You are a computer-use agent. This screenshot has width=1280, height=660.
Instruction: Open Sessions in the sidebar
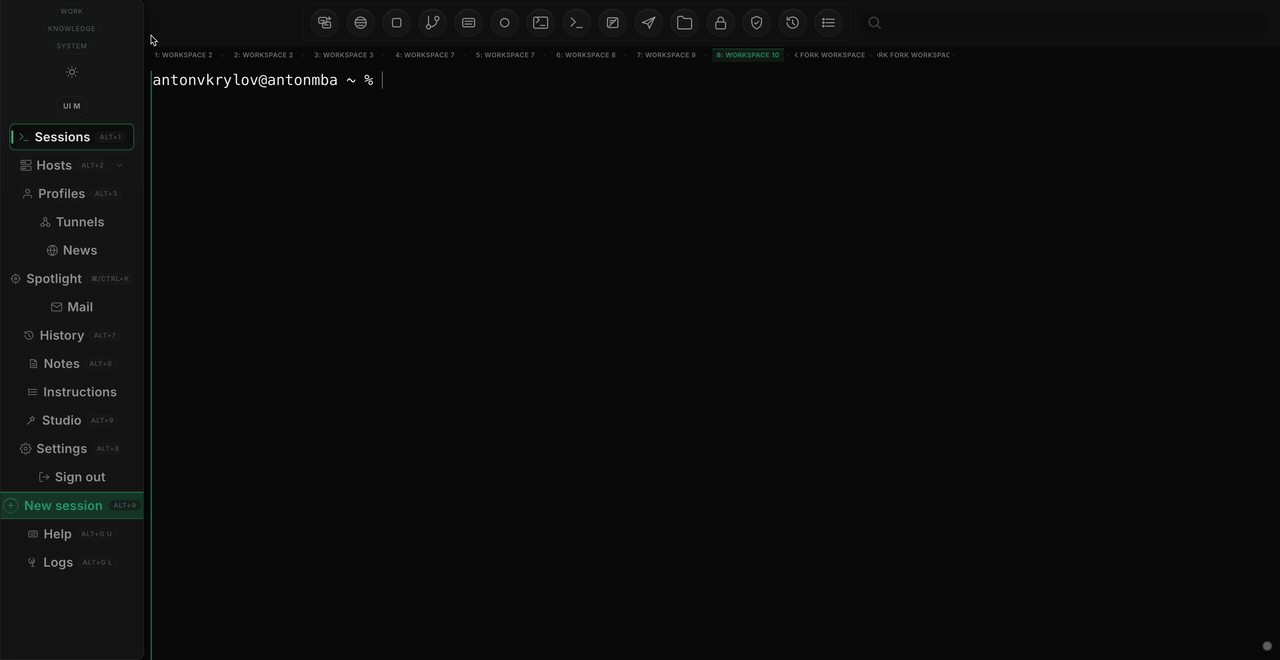(x=72, y=137)
